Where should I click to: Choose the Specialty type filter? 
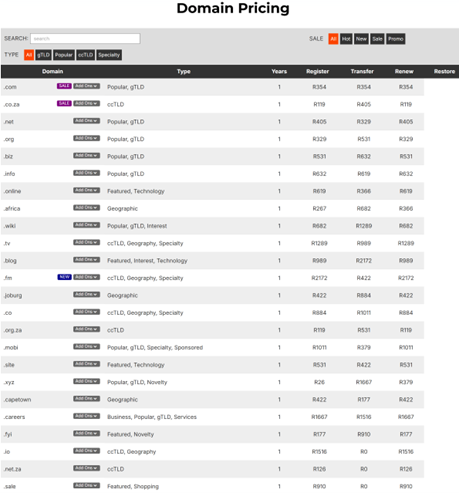click(x=109, y=55)
